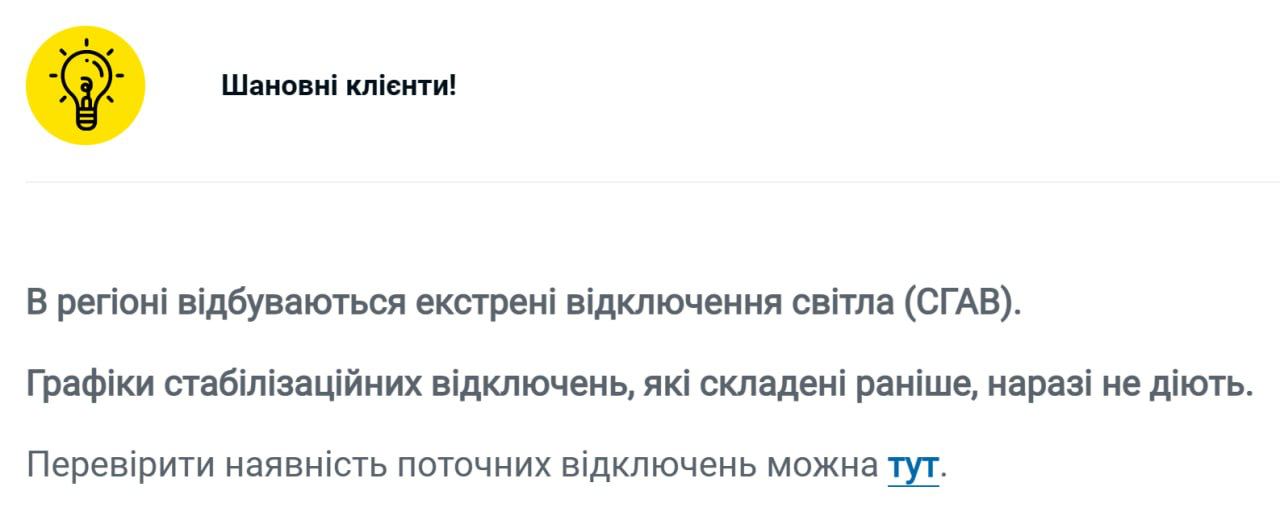Click the "Шановні клієнти!" heading
Screen dimensions: 1280x520
coord(338,86)
